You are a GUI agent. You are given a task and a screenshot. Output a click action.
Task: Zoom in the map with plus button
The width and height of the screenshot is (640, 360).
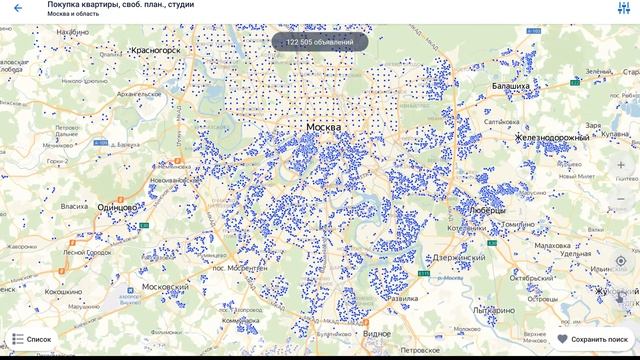tap(621, 165)
